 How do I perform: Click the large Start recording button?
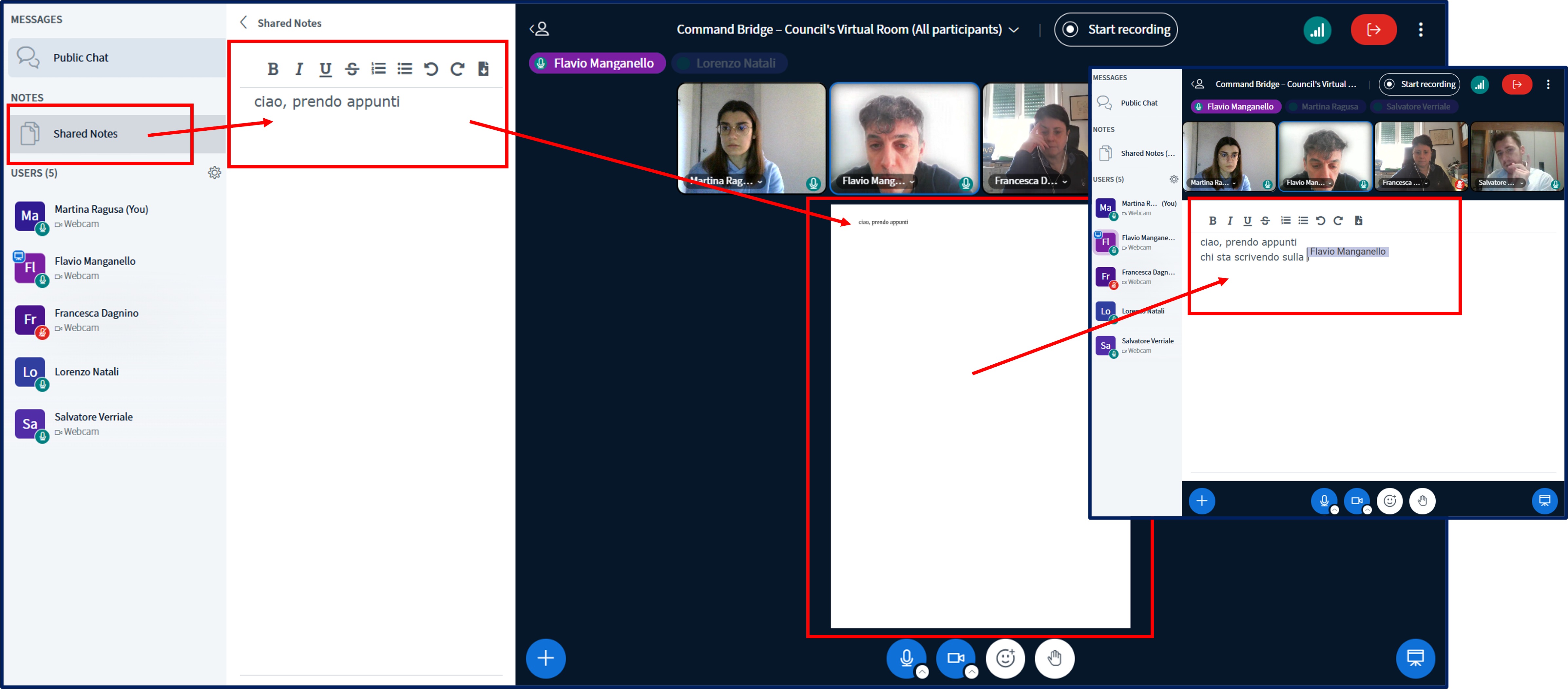(1116, 30)
